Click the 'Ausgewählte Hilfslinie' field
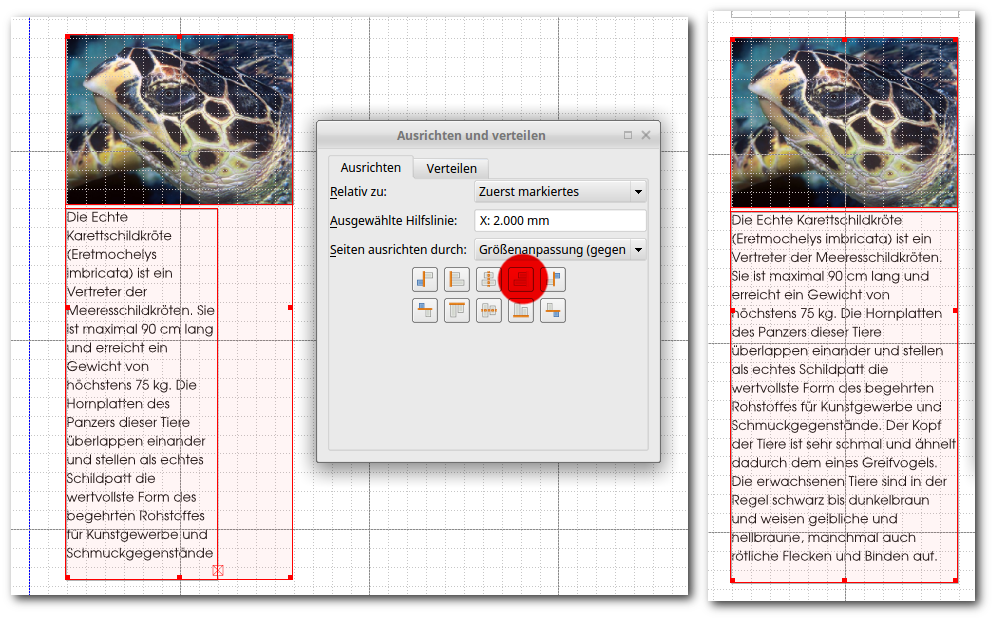 coord(559,220)
